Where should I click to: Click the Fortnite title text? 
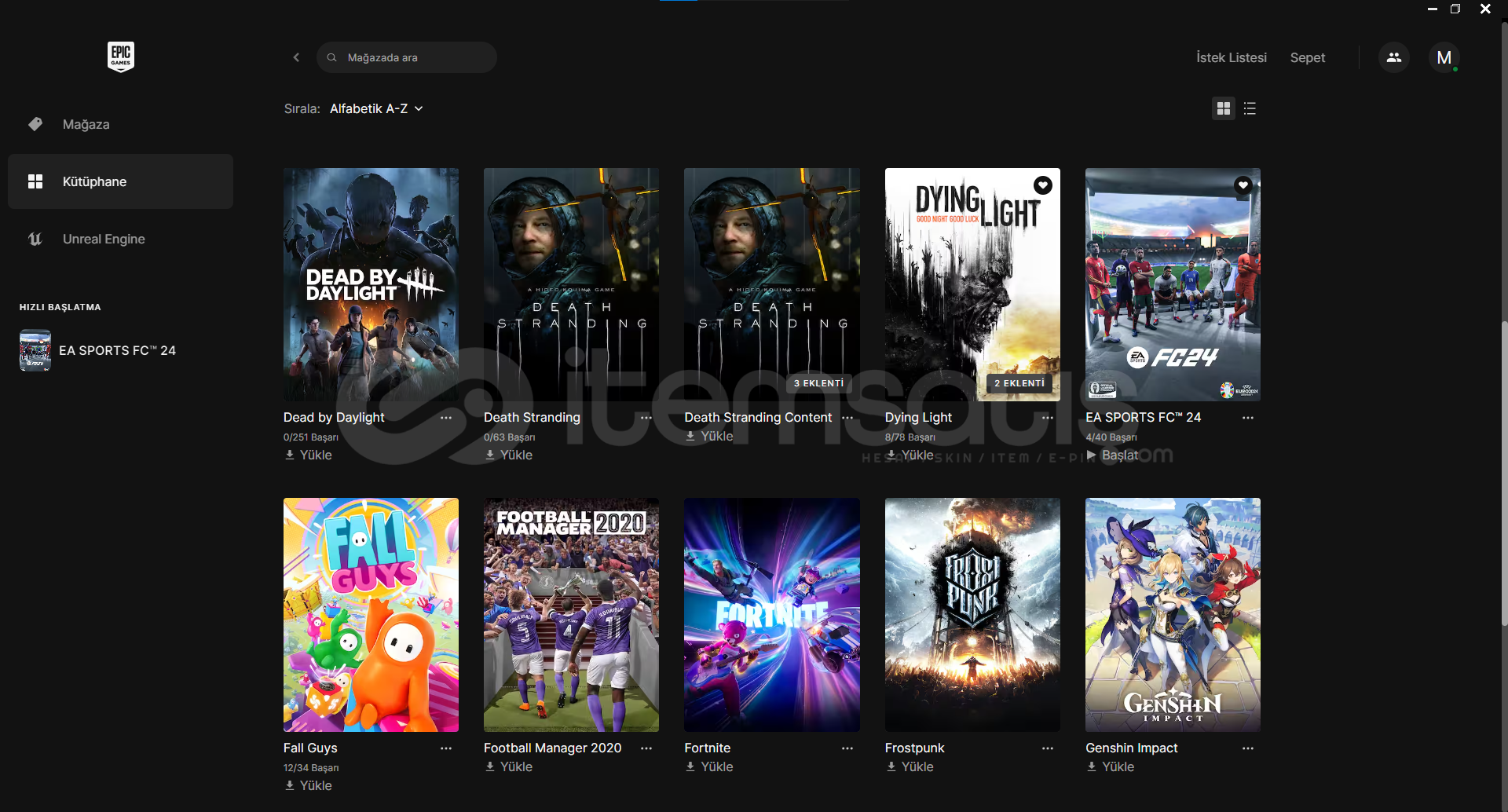pos(707,748)
